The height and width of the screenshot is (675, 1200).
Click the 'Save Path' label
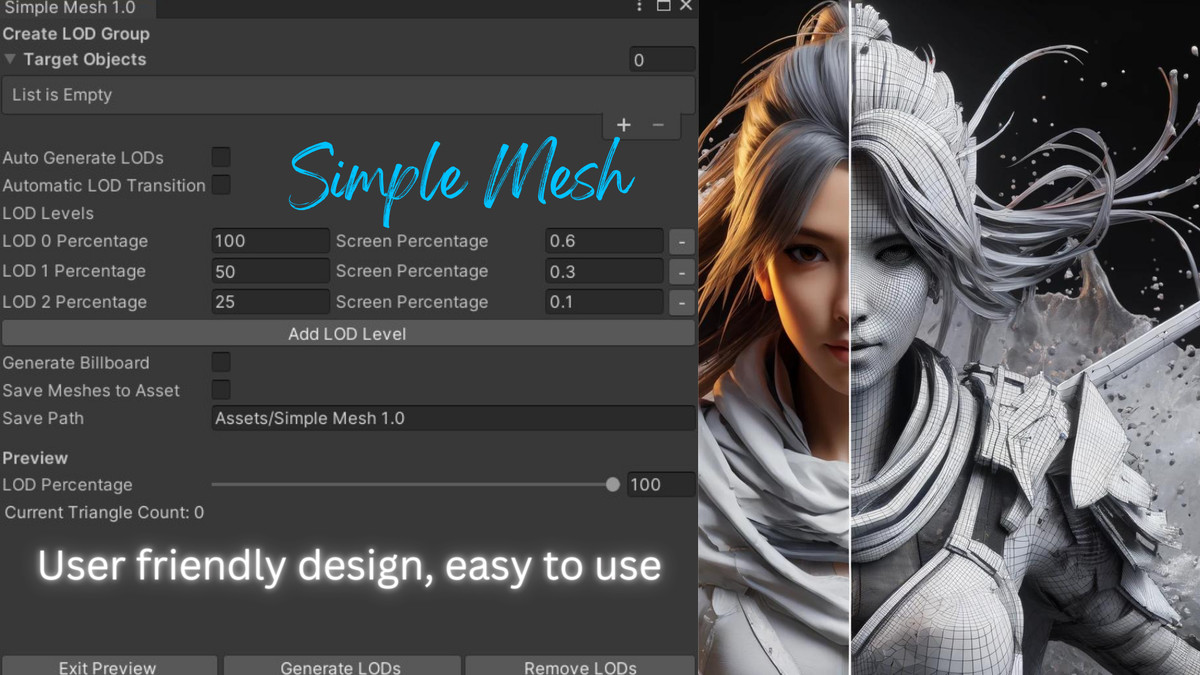[43, 418]
